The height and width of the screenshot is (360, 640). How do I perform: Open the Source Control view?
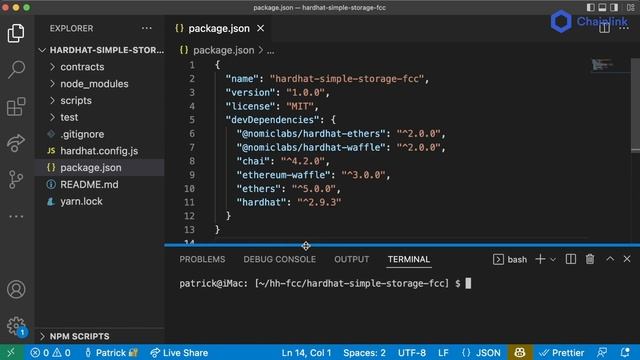click(16, 179)
